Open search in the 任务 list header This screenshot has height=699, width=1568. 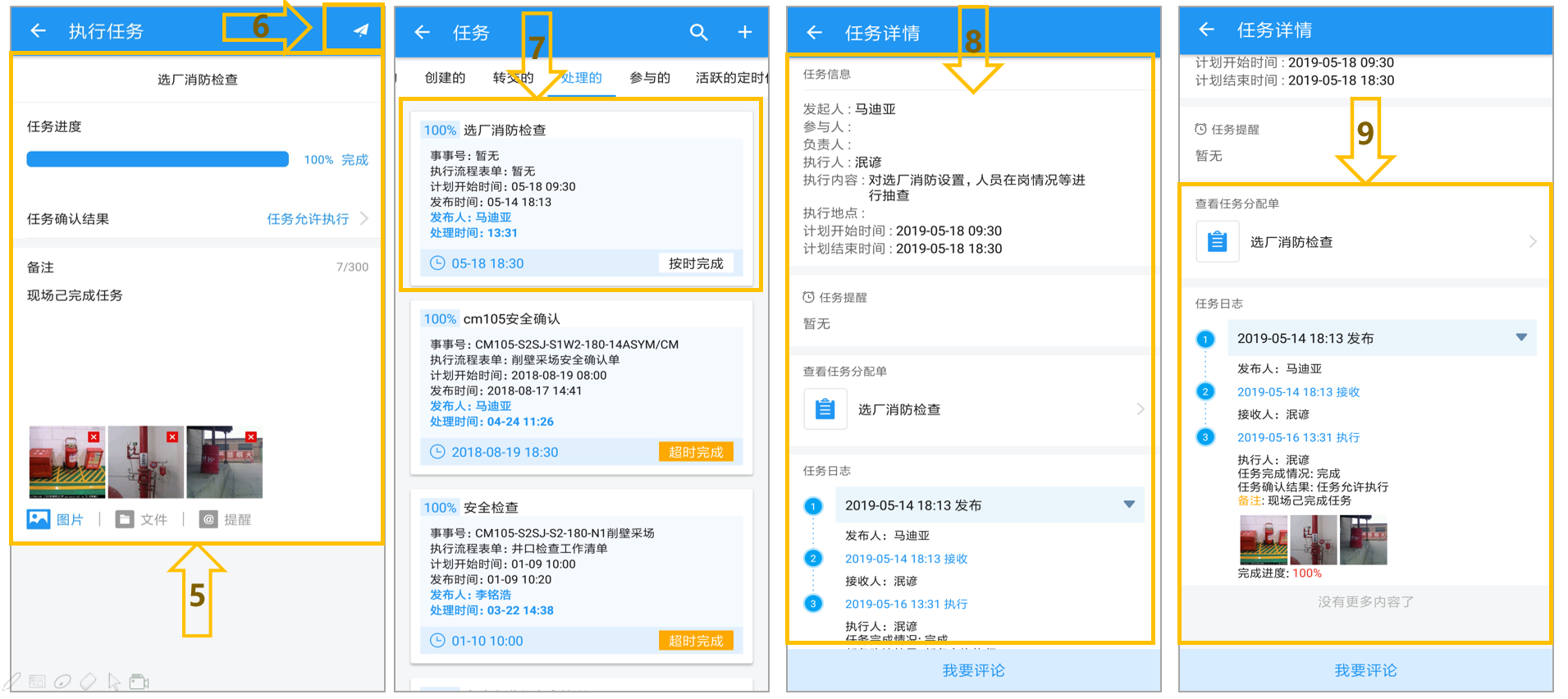tap(698, 32)
